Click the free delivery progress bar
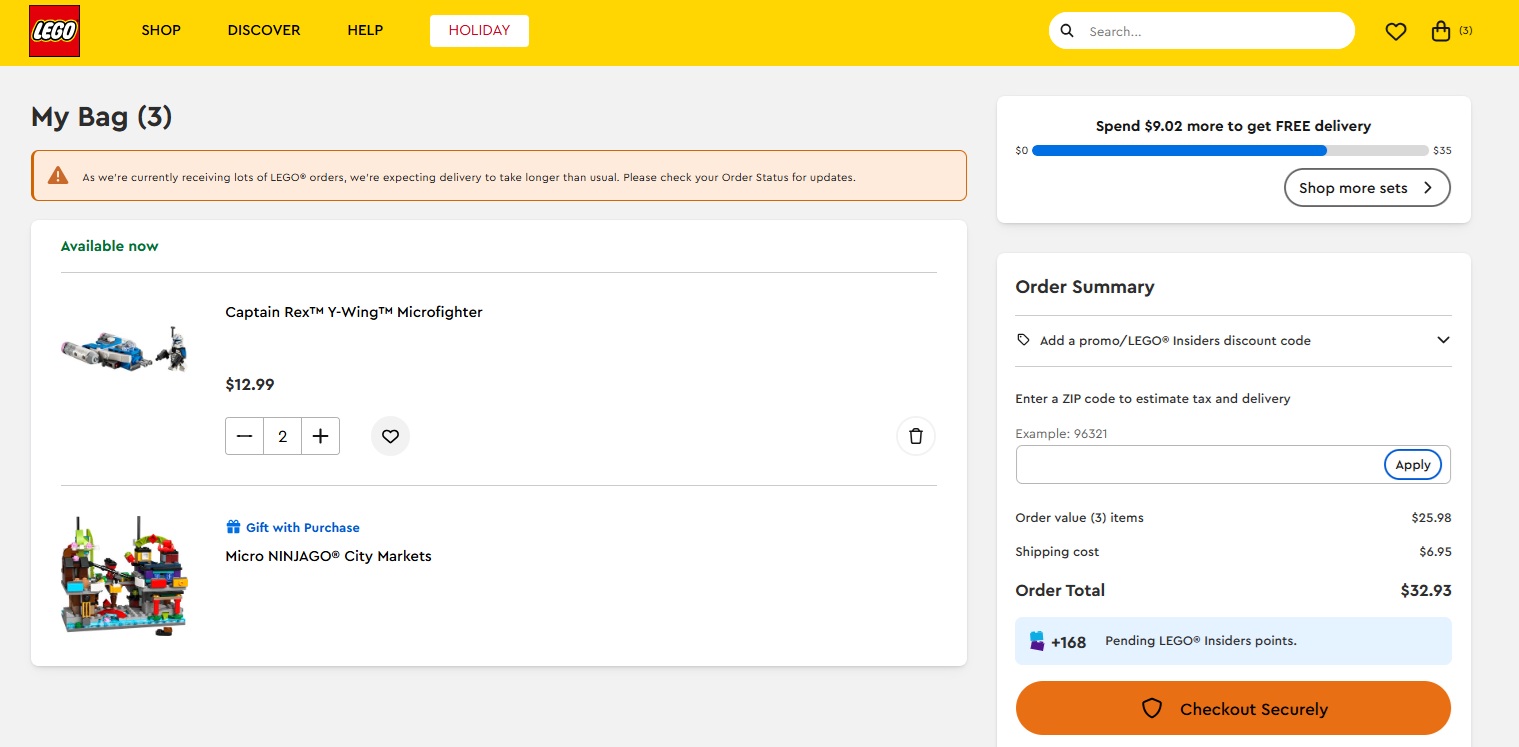This screenshot has width=1519, height=747. (x=1229, y=151)
